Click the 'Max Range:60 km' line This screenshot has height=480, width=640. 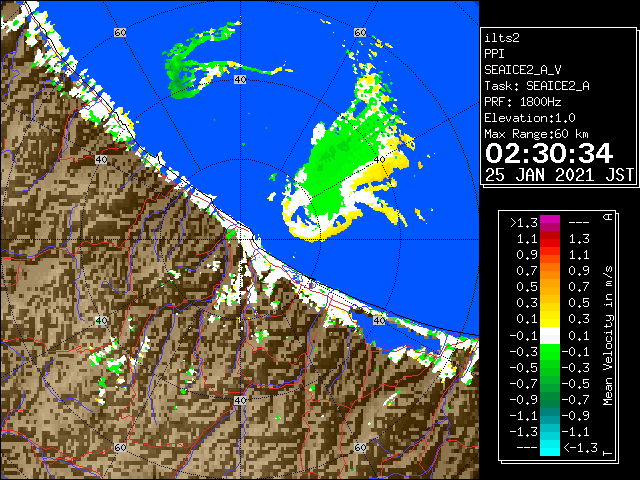[537, 134]
